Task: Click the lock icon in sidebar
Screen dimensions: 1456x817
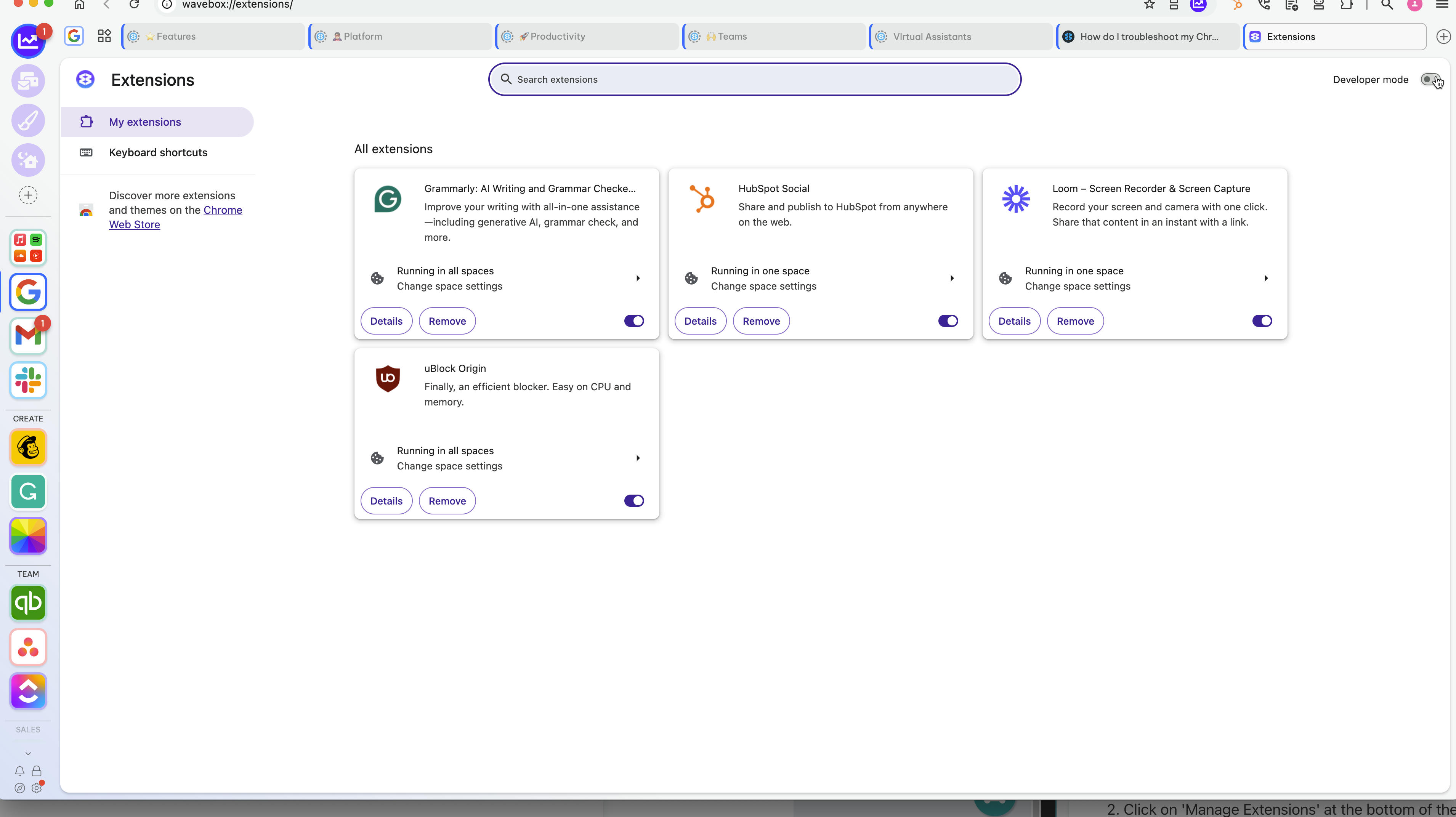Action: tap(37, 771)
